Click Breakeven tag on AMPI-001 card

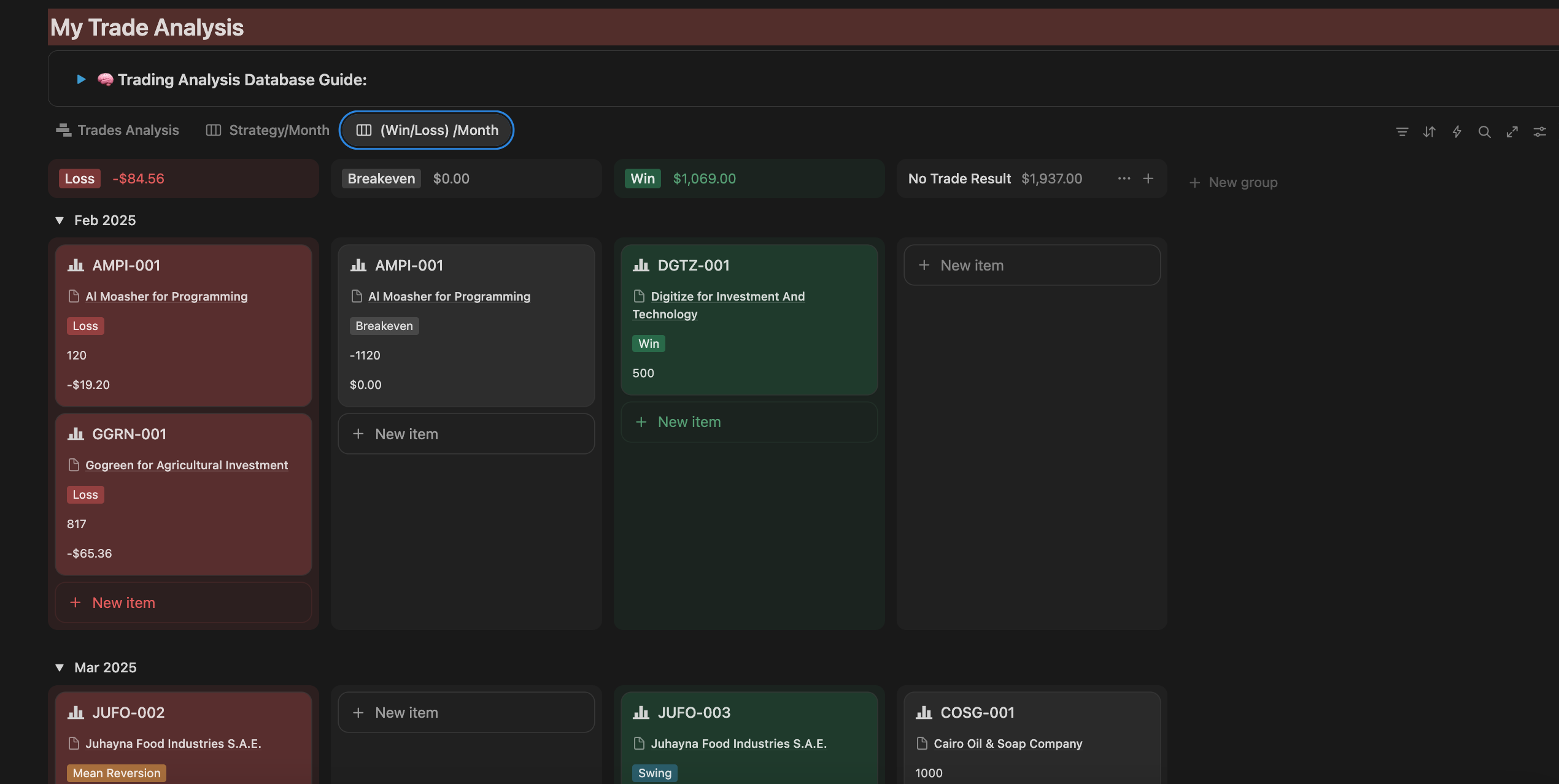point(384,326)
